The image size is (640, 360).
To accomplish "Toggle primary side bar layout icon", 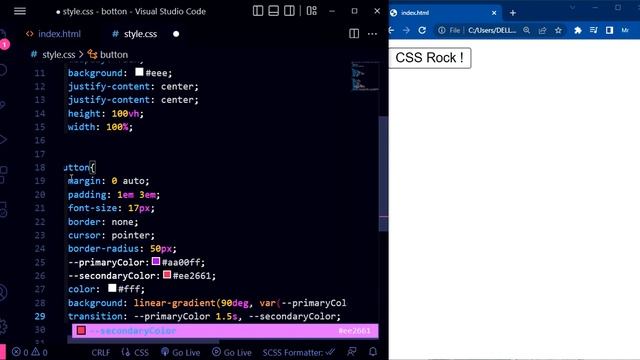I will click(x=258, y=11).
